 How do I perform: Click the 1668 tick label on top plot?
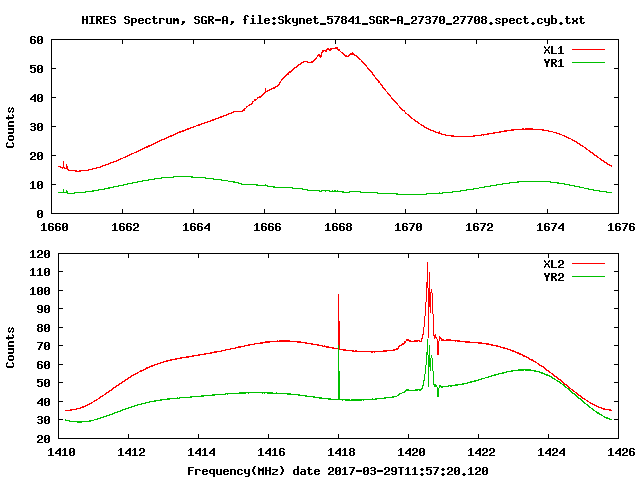pyautogui.click(x=338, y=227)
